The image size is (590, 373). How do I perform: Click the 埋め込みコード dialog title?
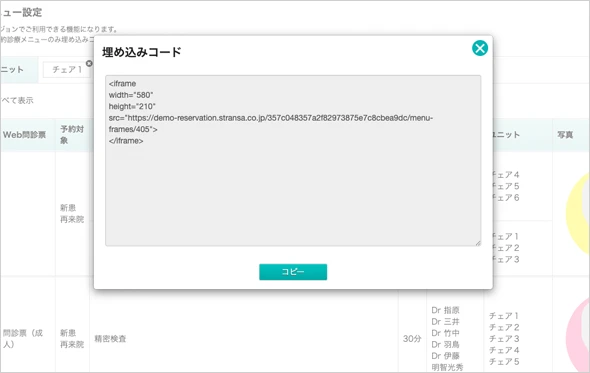[141, 52]
